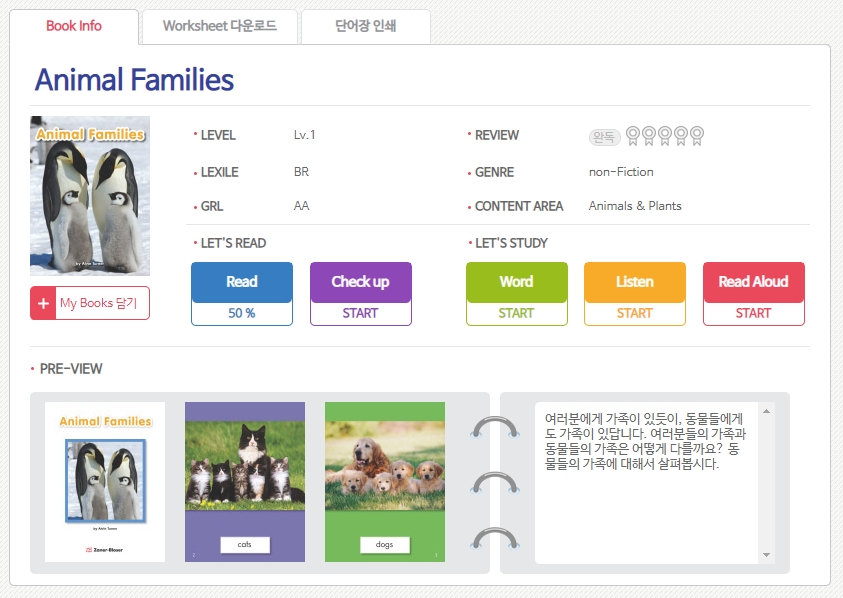Click the first review ribbon medal
Image resolution: width=843 pixels, height=598 pixels.
(x=633, y=136)
